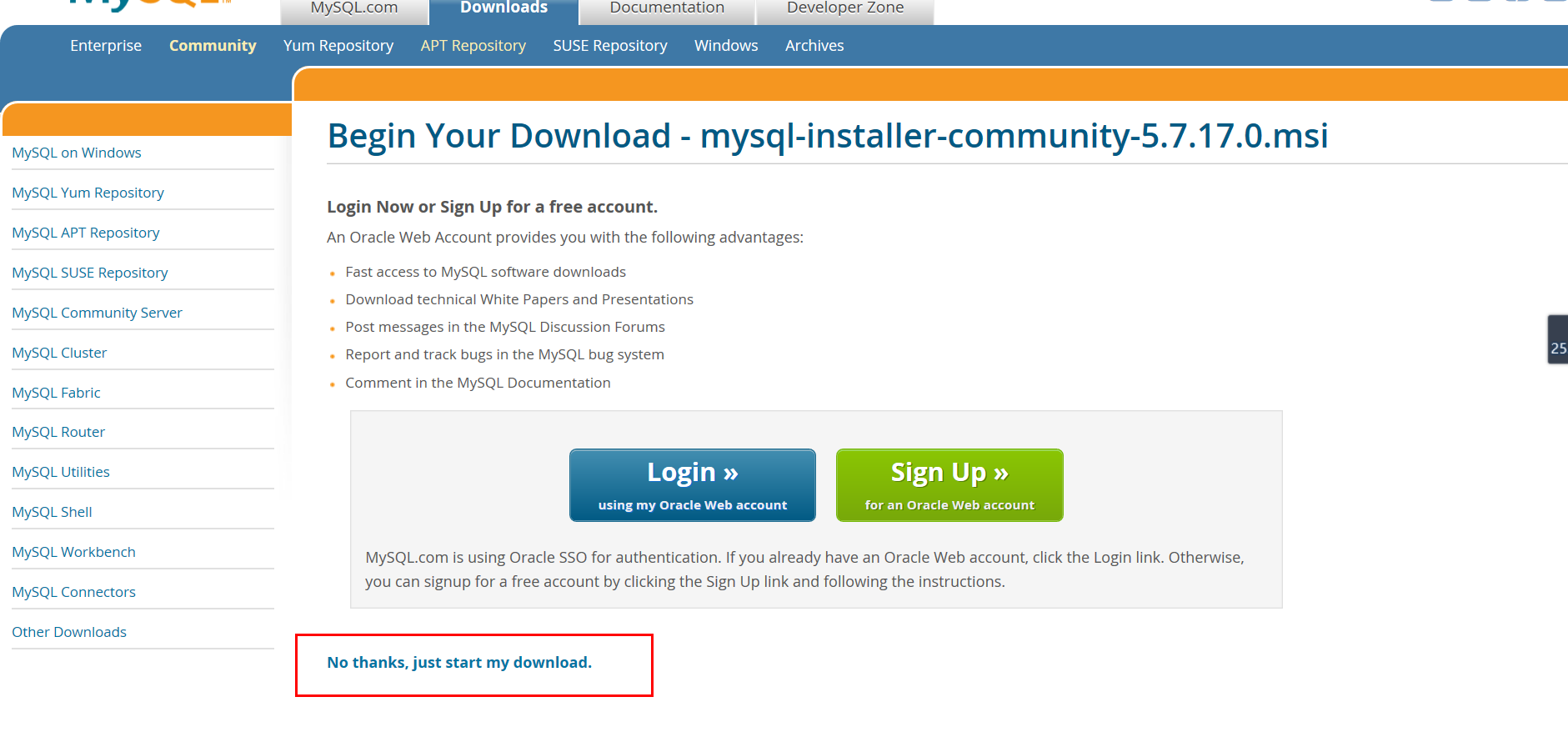Image resolution: width=1568 pixels, height=732 pixels.
Task: Click 'Fast access to MySQL software downloads' bullet
Action: pos(486,272)
